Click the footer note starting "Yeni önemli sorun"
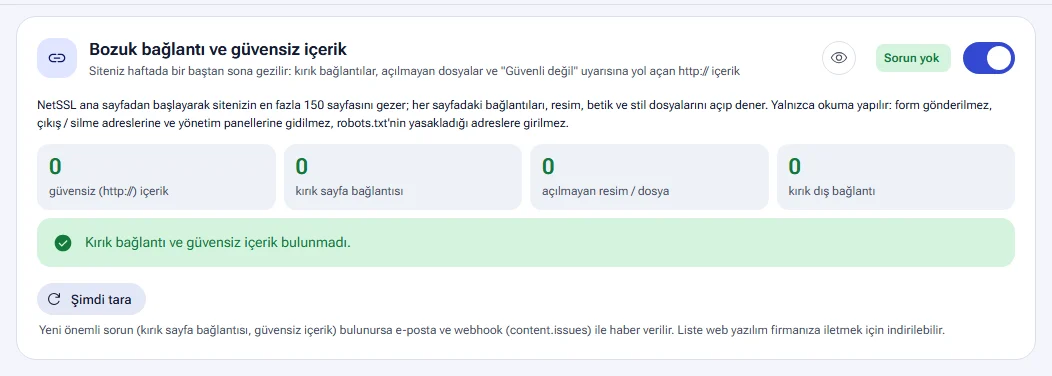 (x=492, y=330)
